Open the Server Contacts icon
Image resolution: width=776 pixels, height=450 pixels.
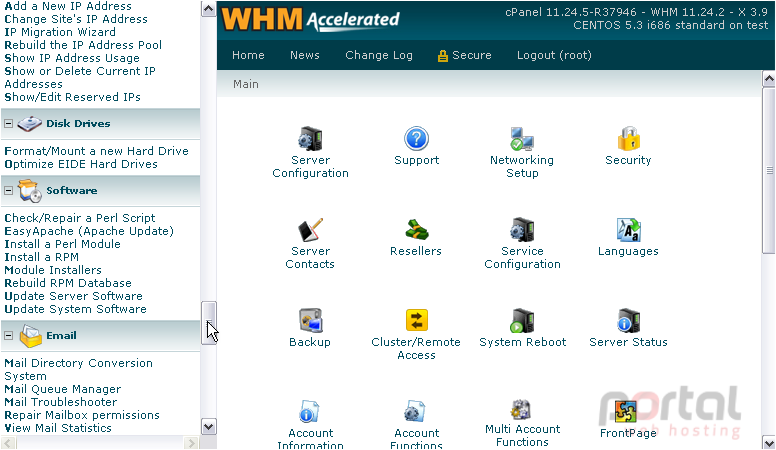click(x=310, y=230)
